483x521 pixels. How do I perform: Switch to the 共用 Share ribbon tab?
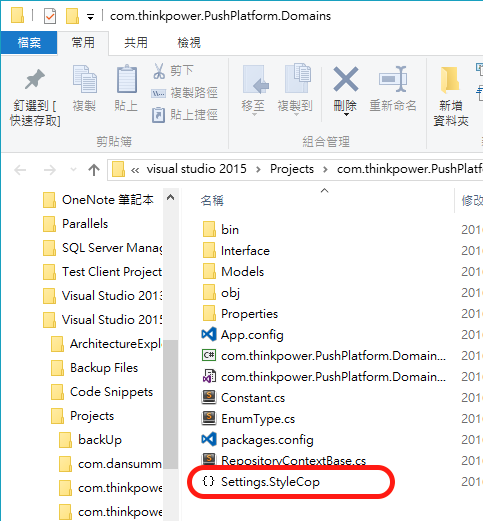(x=136, y=43)
